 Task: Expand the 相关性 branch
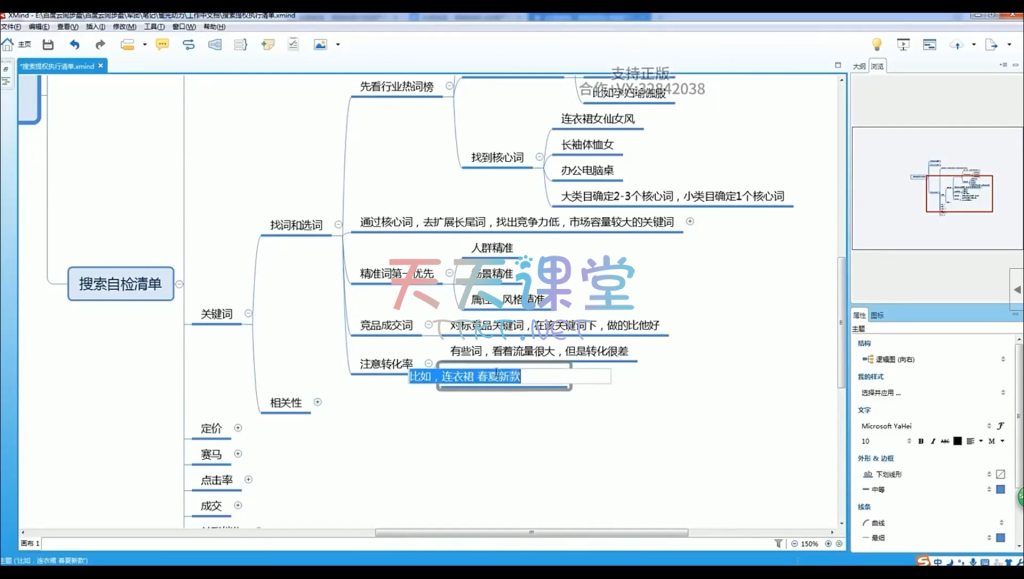click(317, 402)
